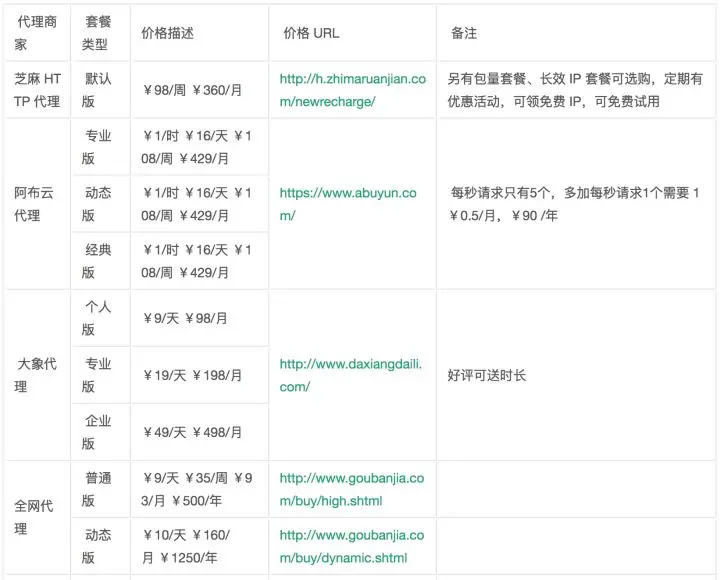Select the 阿布云代理 cell

pos(37,204)
